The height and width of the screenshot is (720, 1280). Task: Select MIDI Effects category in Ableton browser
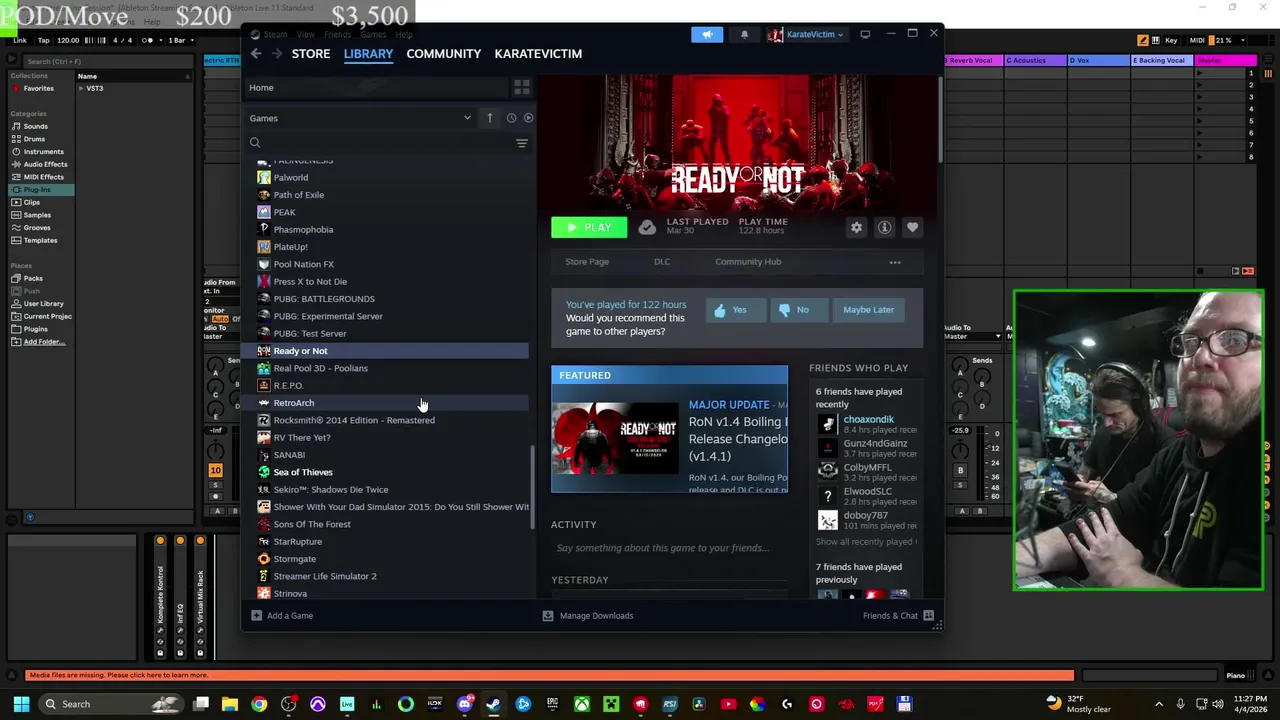click(x=43, y=177)
